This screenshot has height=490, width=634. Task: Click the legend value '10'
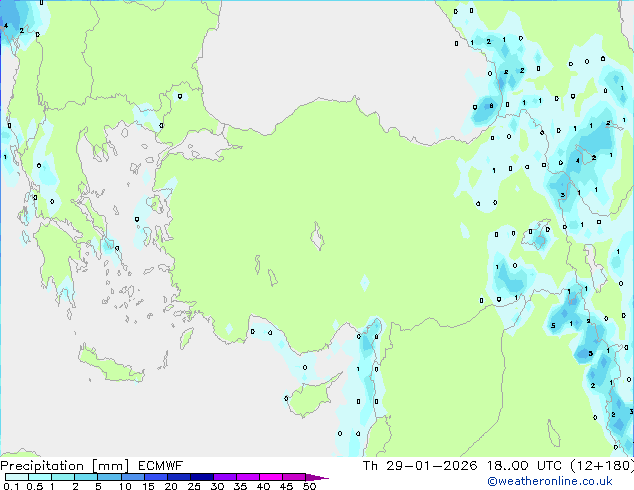(x=125, y=486)
